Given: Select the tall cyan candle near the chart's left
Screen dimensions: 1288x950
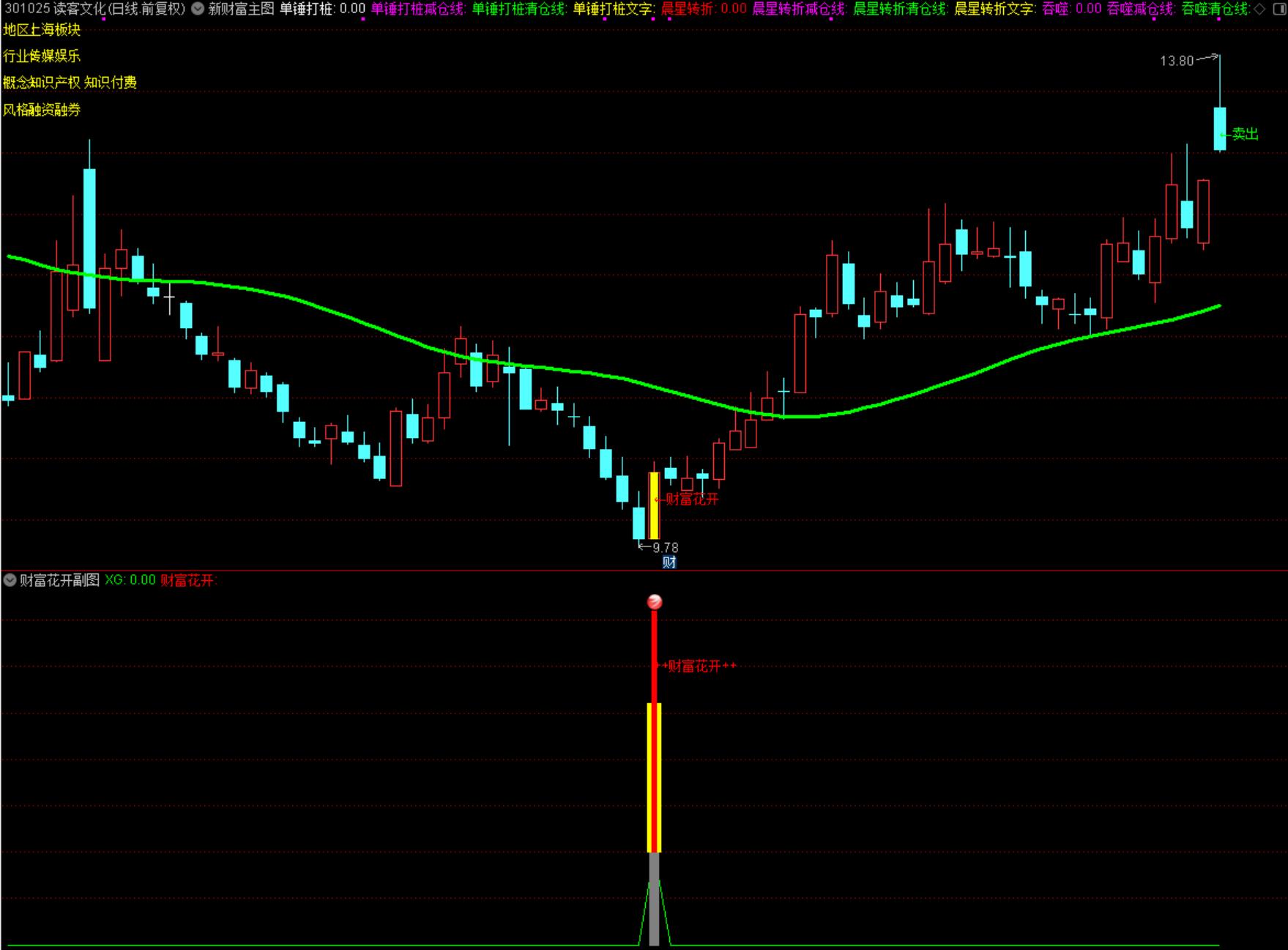Looking at the screenshot, I should tap(89, 239).
